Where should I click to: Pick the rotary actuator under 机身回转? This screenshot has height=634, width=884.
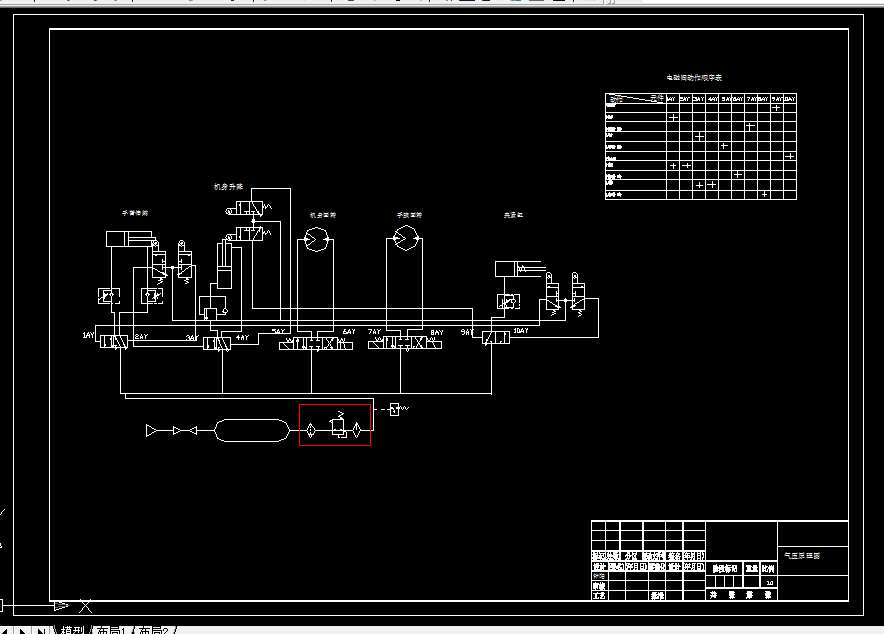(316, 240)
